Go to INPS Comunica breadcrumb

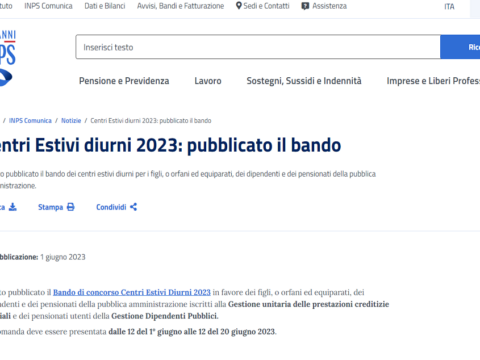pos(30,121)
